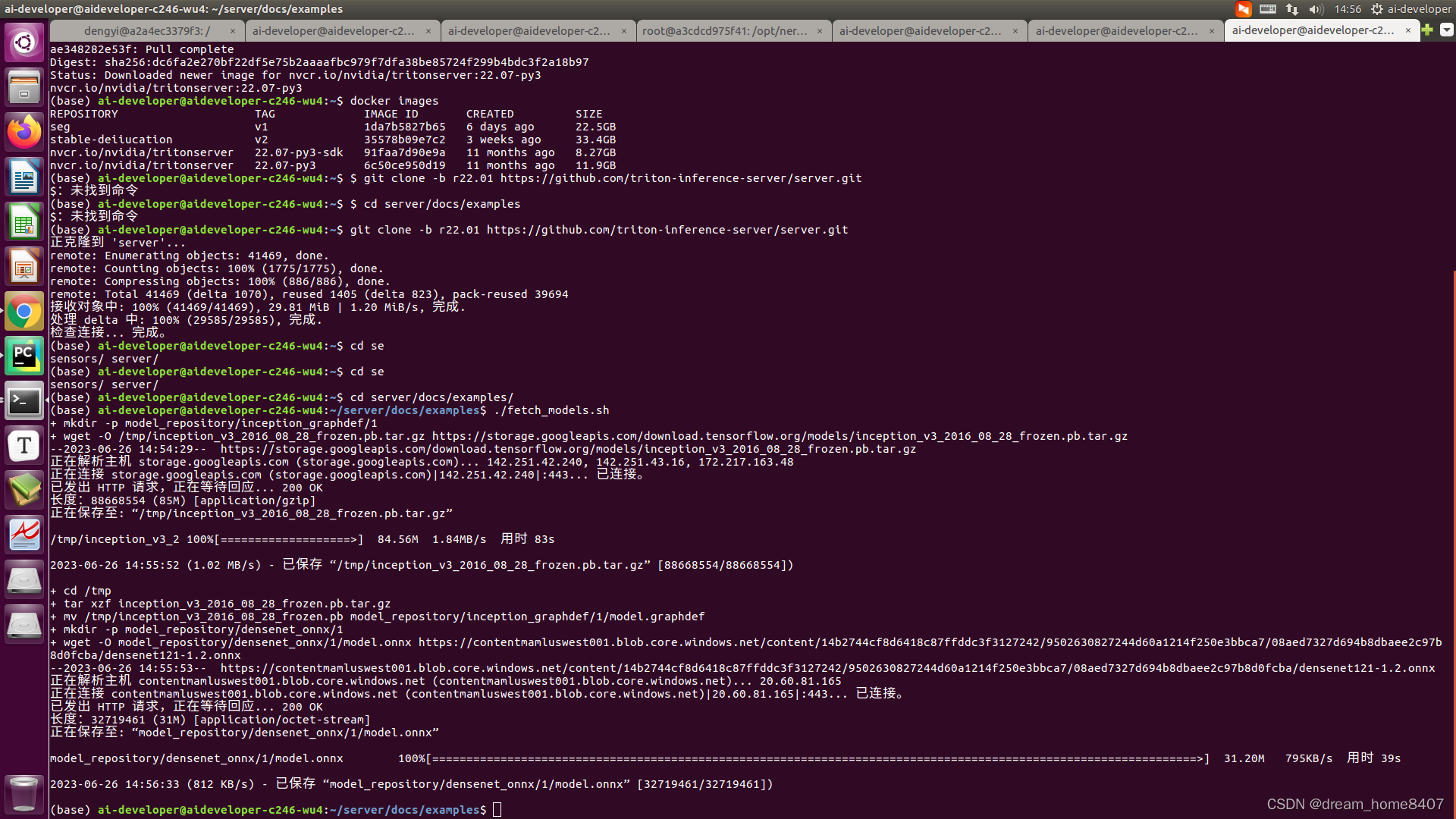Viewport: 1456px width, 819px height.
Task: Open the terminal tab list dropdown
Action: click(1447, 30)
